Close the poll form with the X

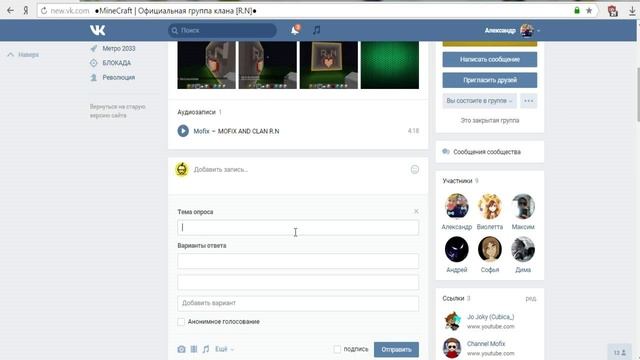tap(416, 211)
